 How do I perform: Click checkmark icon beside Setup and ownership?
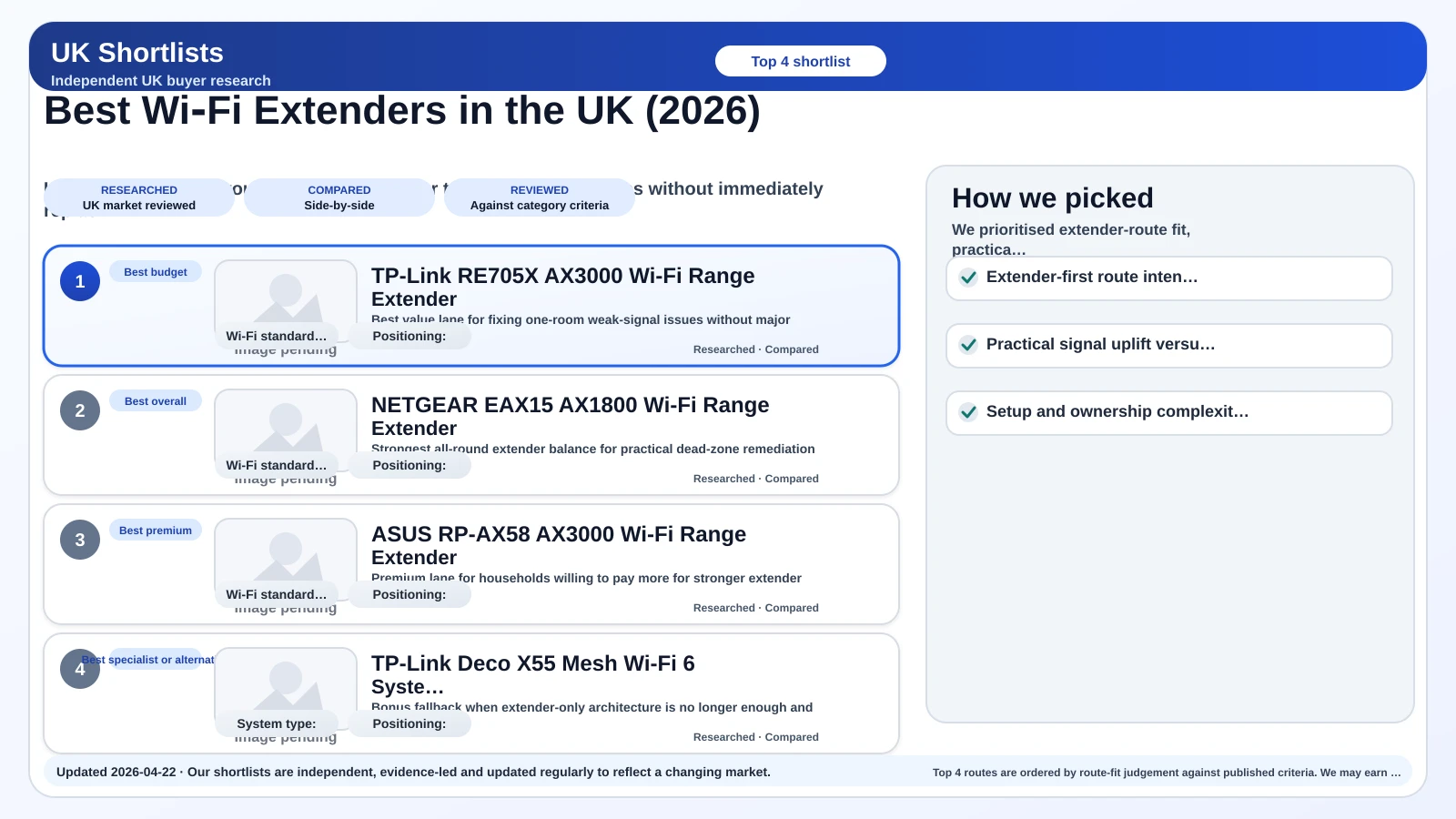(968, 412)
